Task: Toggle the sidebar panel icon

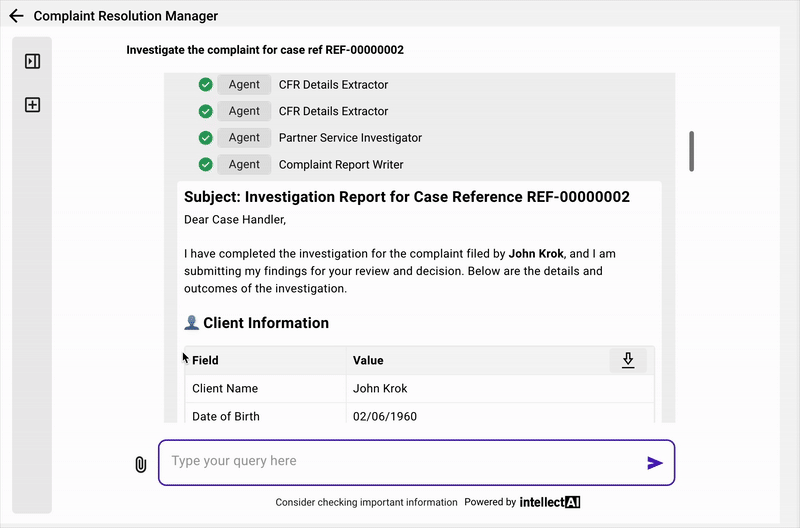Action: pos(32,62)
